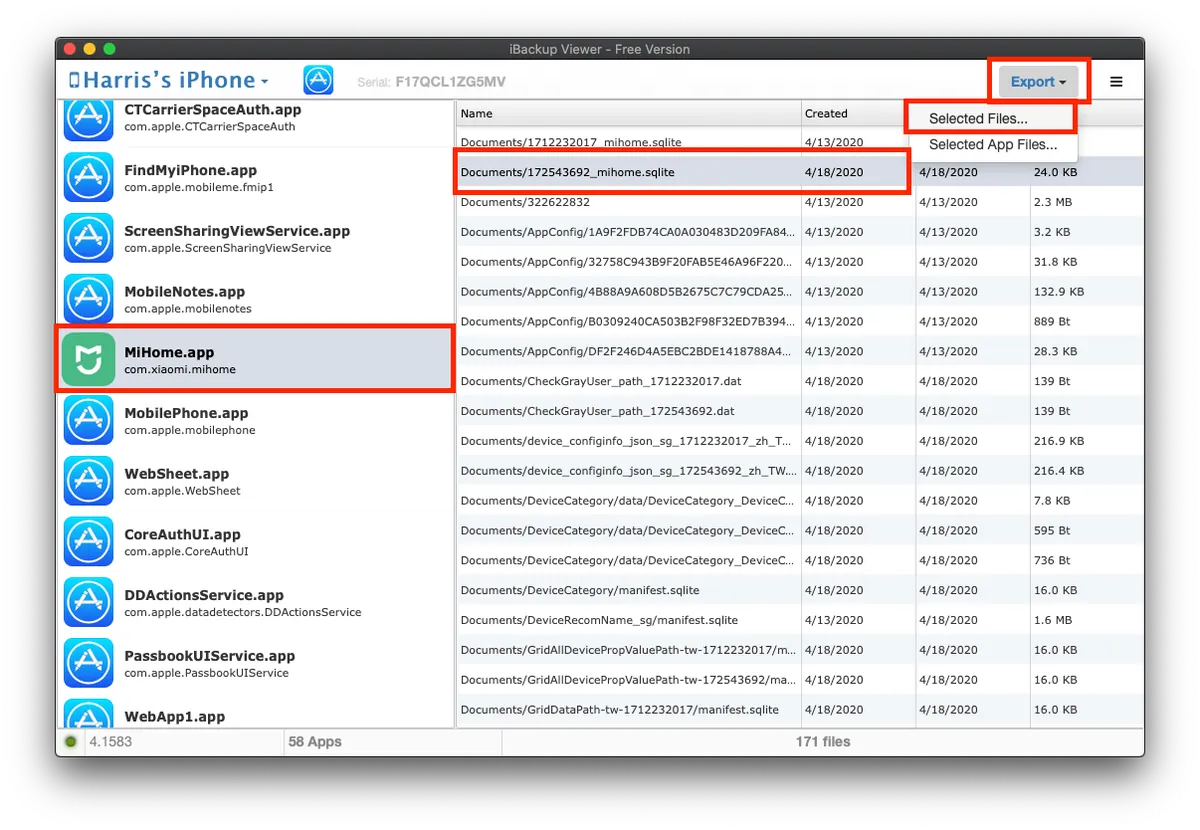Image resolution: width=1200 pixels, height=830 pixels.
Task: Sort files by the Name column
Action: point(475,113)
